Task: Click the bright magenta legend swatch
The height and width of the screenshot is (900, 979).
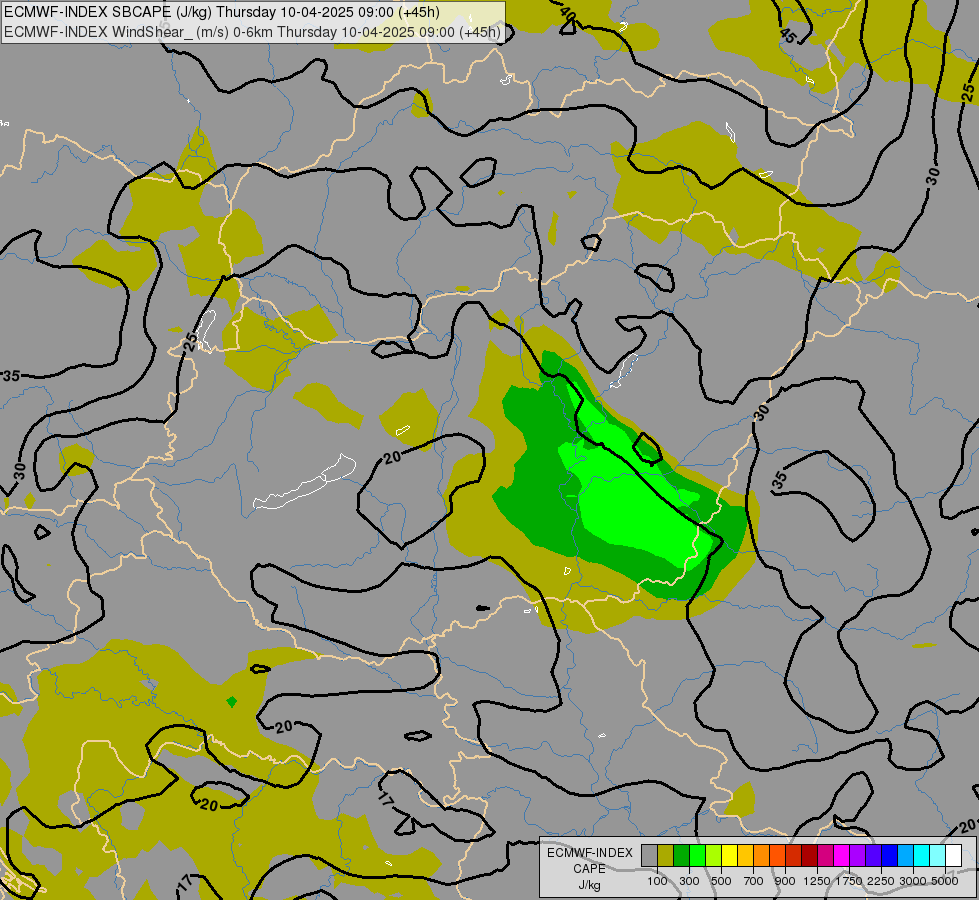Action: coord(842,856)
